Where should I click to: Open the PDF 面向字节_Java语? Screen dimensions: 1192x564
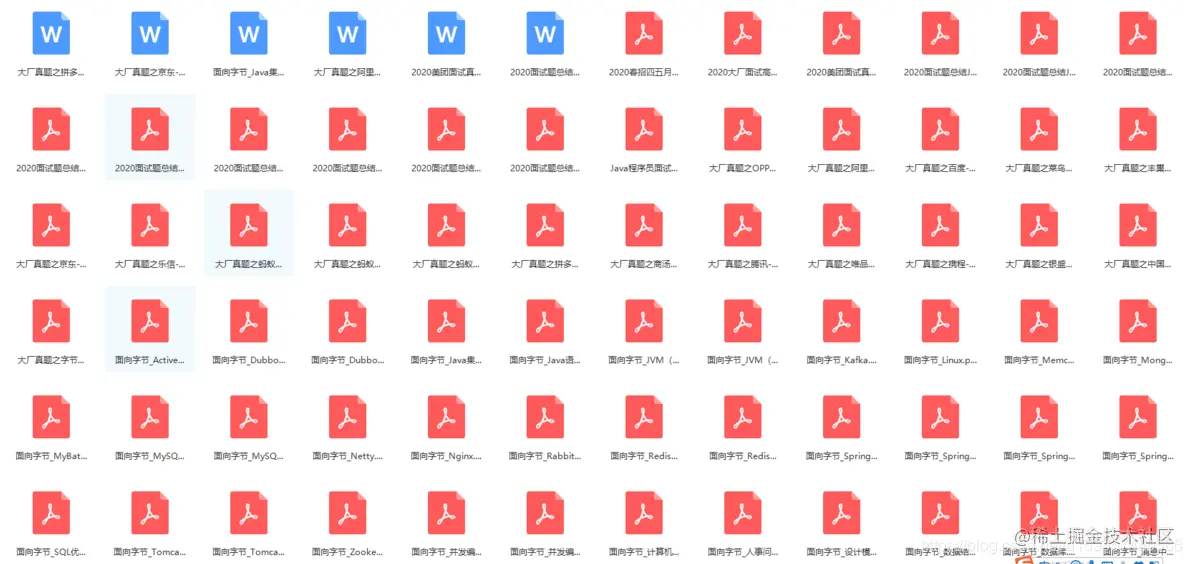[x=545, y=321]
